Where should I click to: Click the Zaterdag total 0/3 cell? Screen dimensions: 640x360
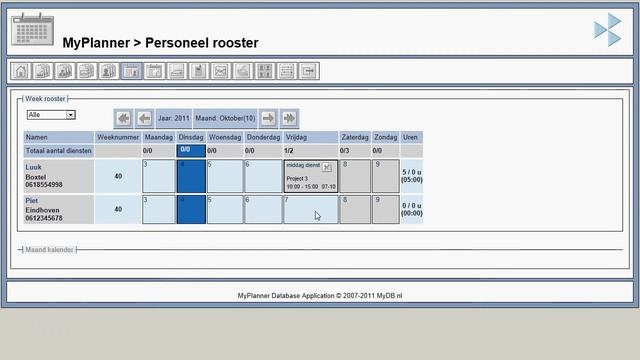(355, 151)
